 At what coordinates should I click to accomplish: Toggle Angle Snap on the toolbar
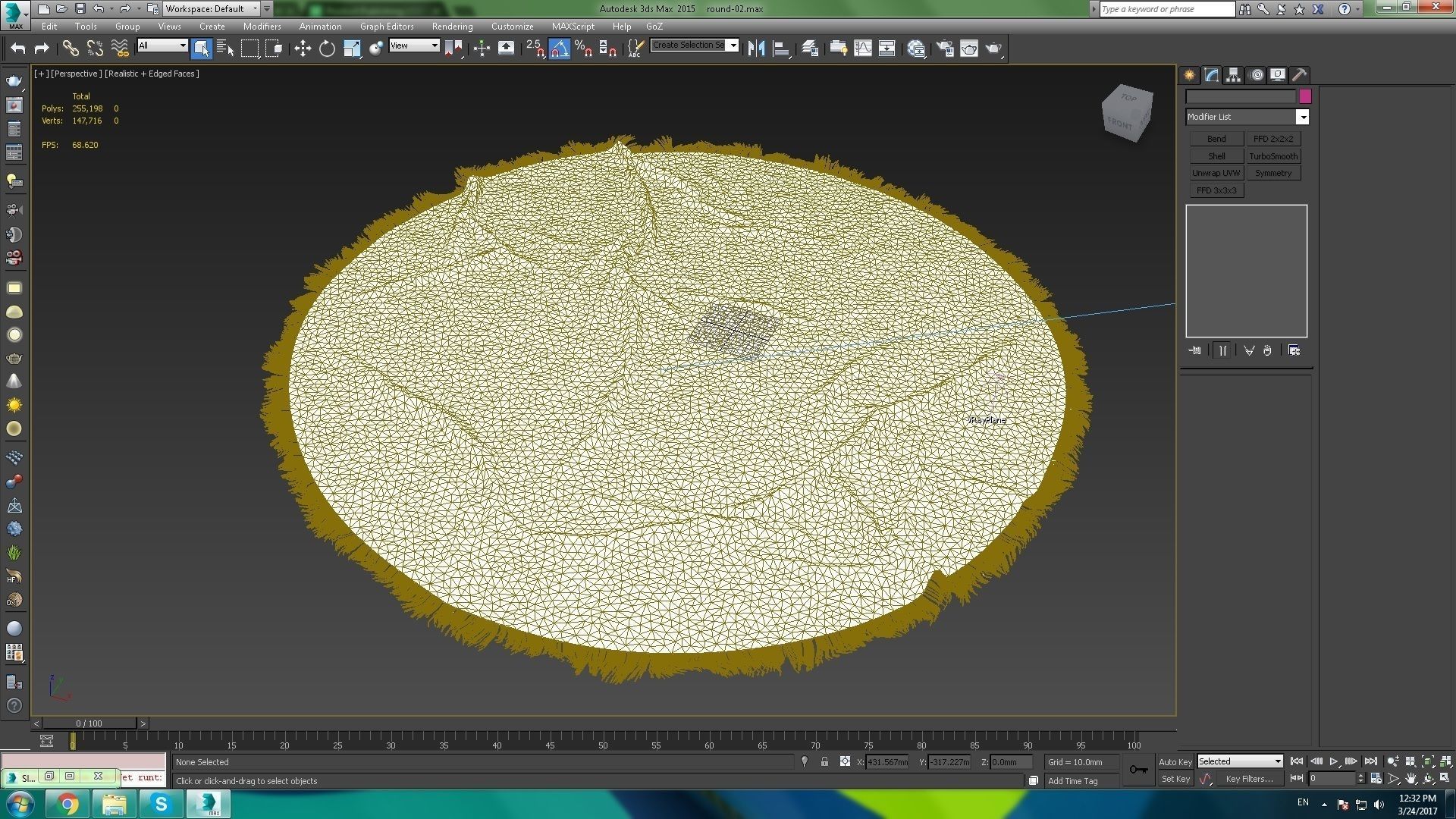click(x=559, y=49)
